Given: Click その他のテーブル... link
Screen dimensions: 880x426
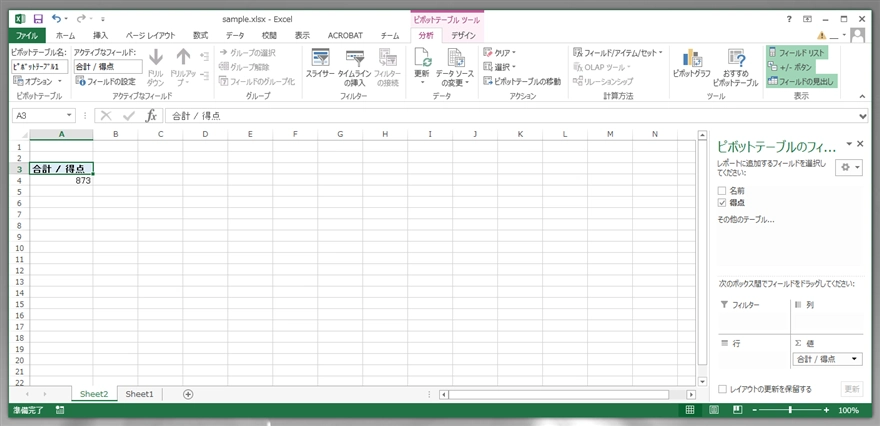Looking at the screenshot, I should click(x=746, y=220).
